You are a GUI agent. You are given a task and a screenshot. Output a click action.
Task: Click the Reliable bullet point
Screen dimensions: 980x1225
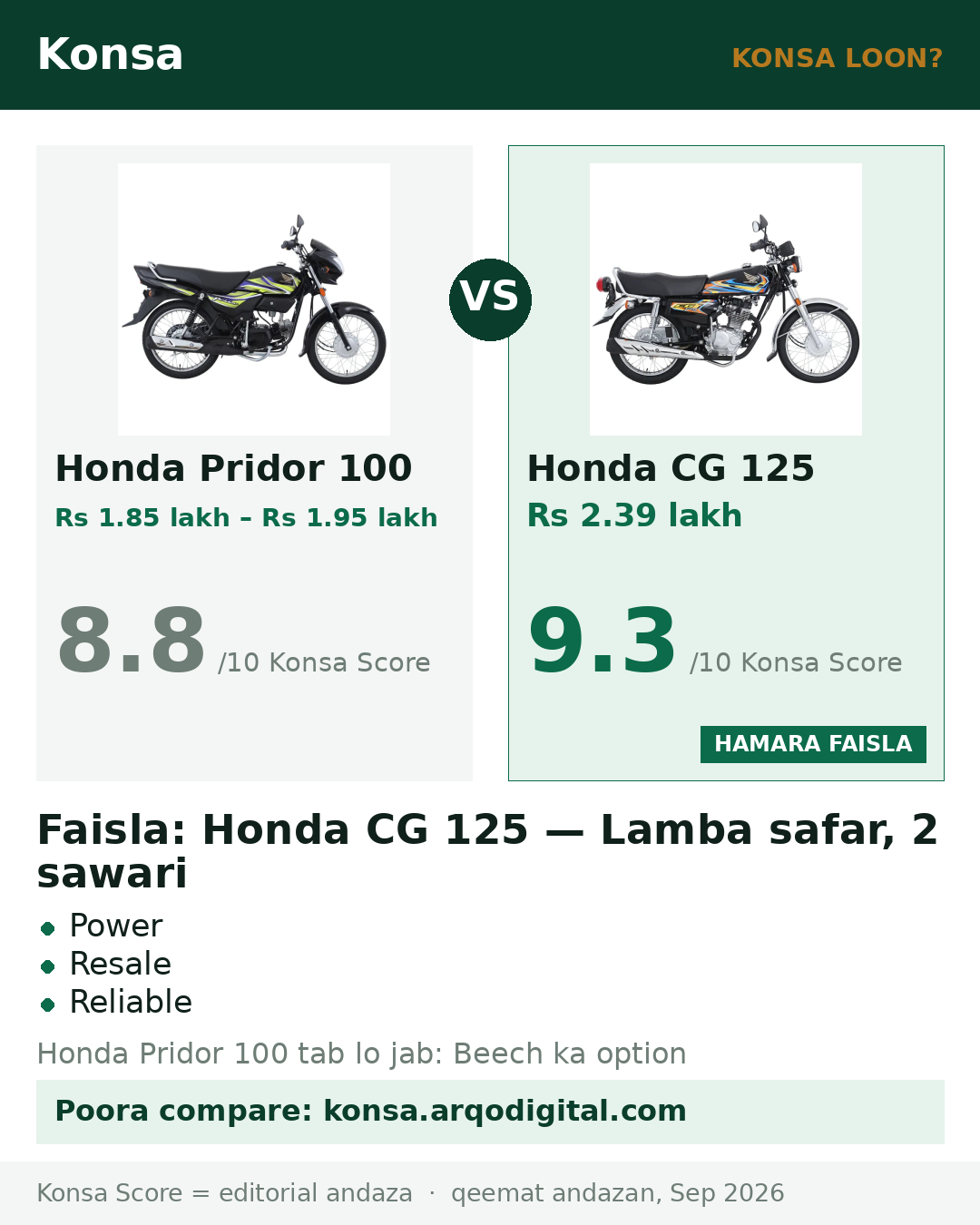pos(131,1002)
